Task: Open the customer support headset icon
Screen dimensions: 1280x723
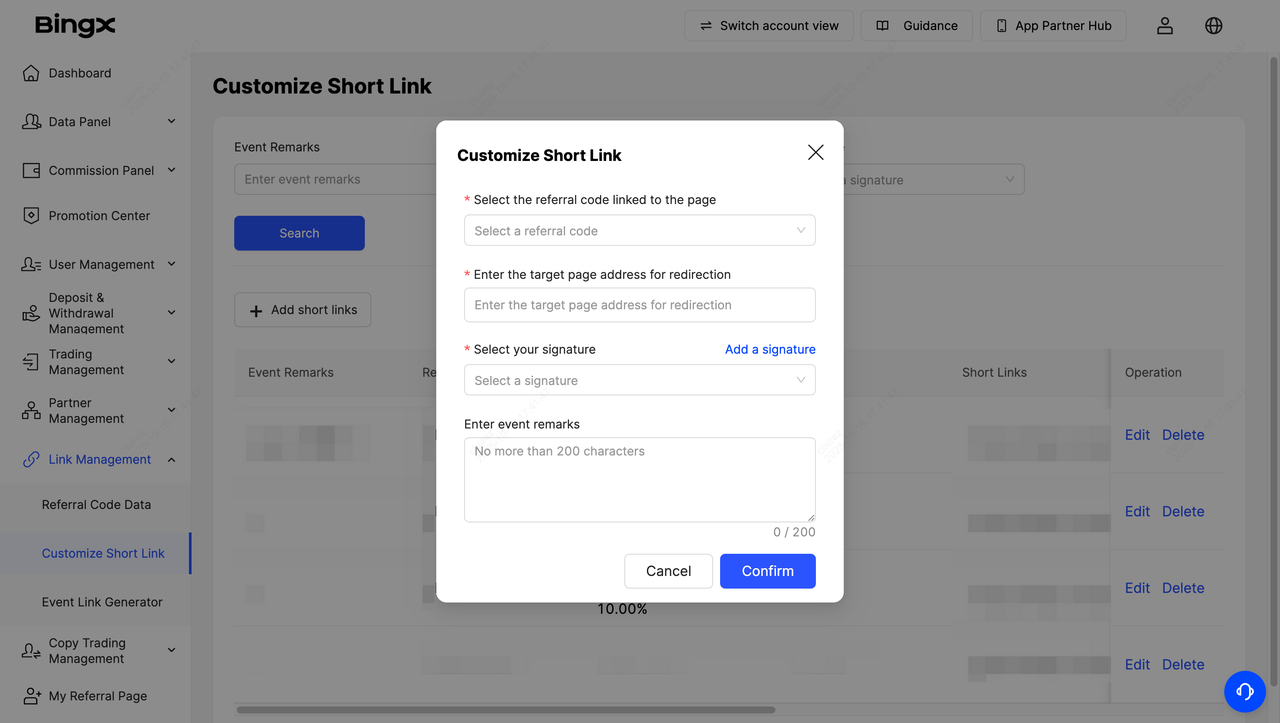Action: tap(1245, 691)
